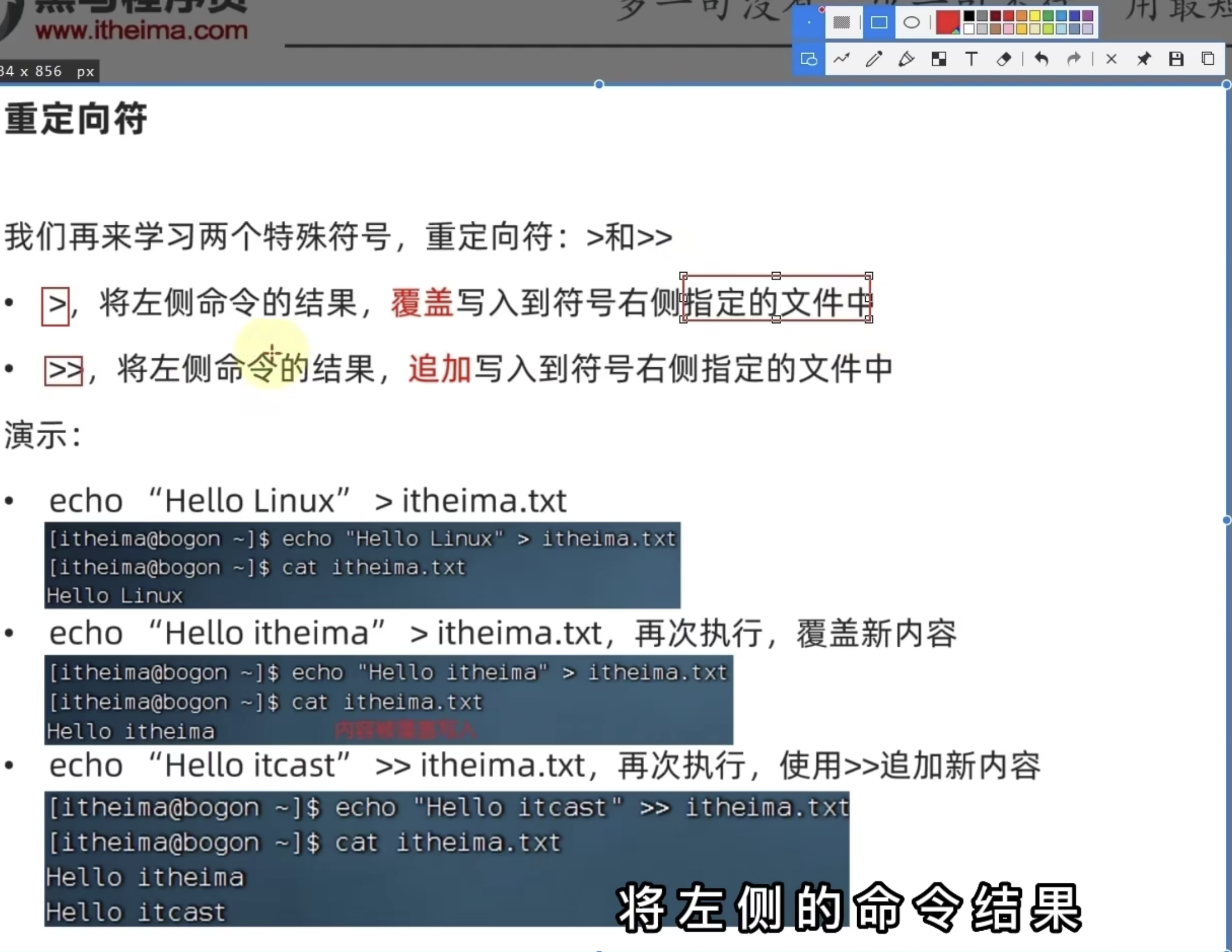Pick the white color swatch
The height and width of the screenshot is (952, 1232).
[969, 29]
